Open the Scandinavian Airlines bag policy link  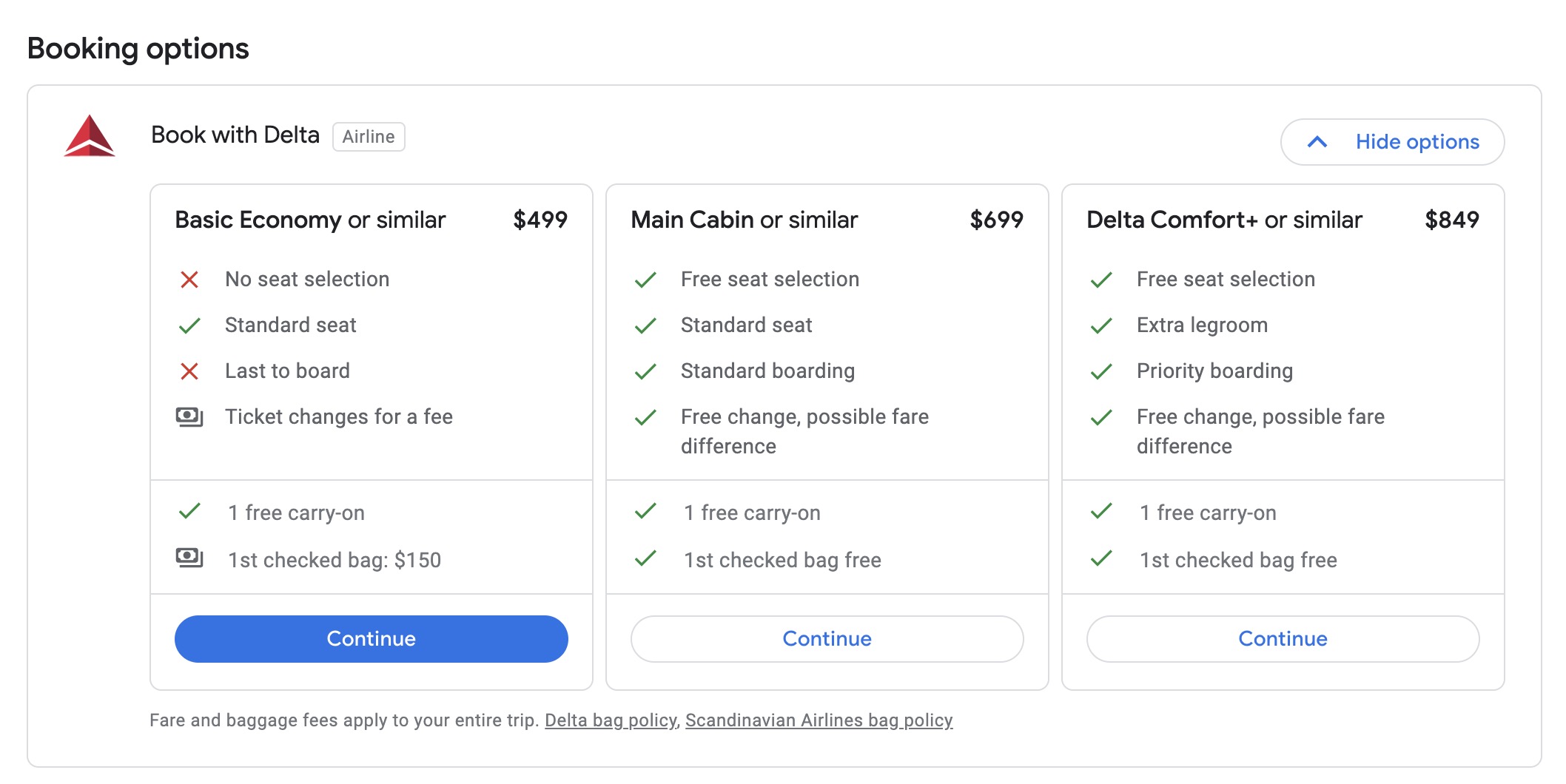pos(819,720)
